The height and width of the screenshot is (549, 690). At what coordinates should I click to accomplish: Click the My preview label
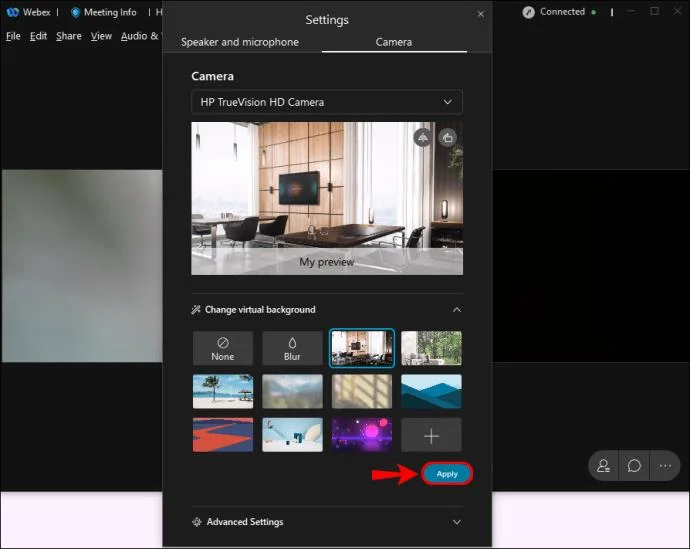[327, 262]
